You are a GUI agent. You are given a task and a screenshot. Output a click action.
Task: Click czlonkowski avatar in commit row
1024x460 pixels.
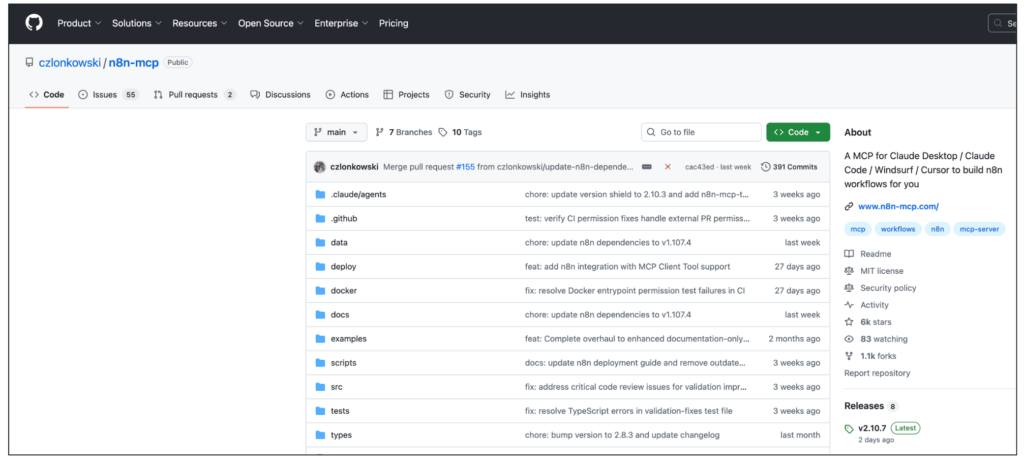tap(320, 167)
